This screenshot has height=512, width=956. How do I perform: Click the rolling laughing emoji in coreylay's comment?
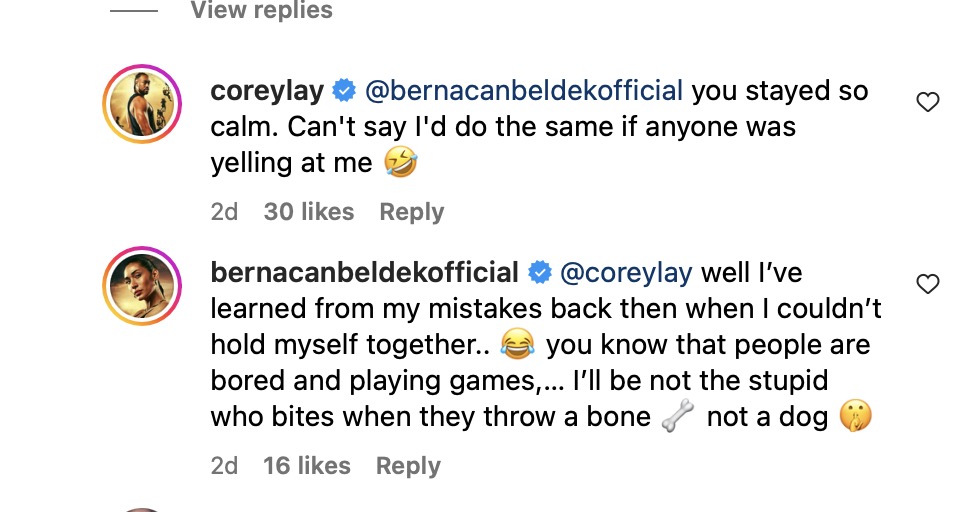400,163
